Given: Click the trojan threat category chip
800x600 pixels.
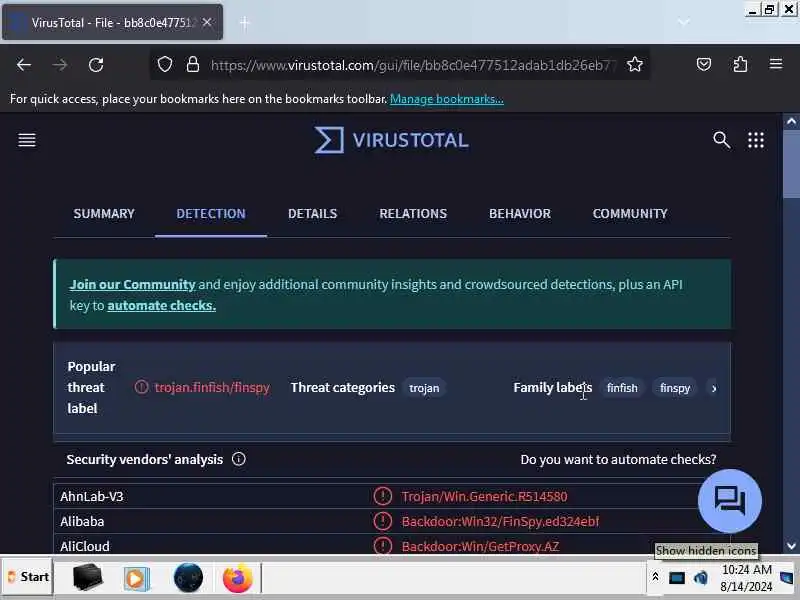Looking at the screenshot, I should tap(424, 388).
